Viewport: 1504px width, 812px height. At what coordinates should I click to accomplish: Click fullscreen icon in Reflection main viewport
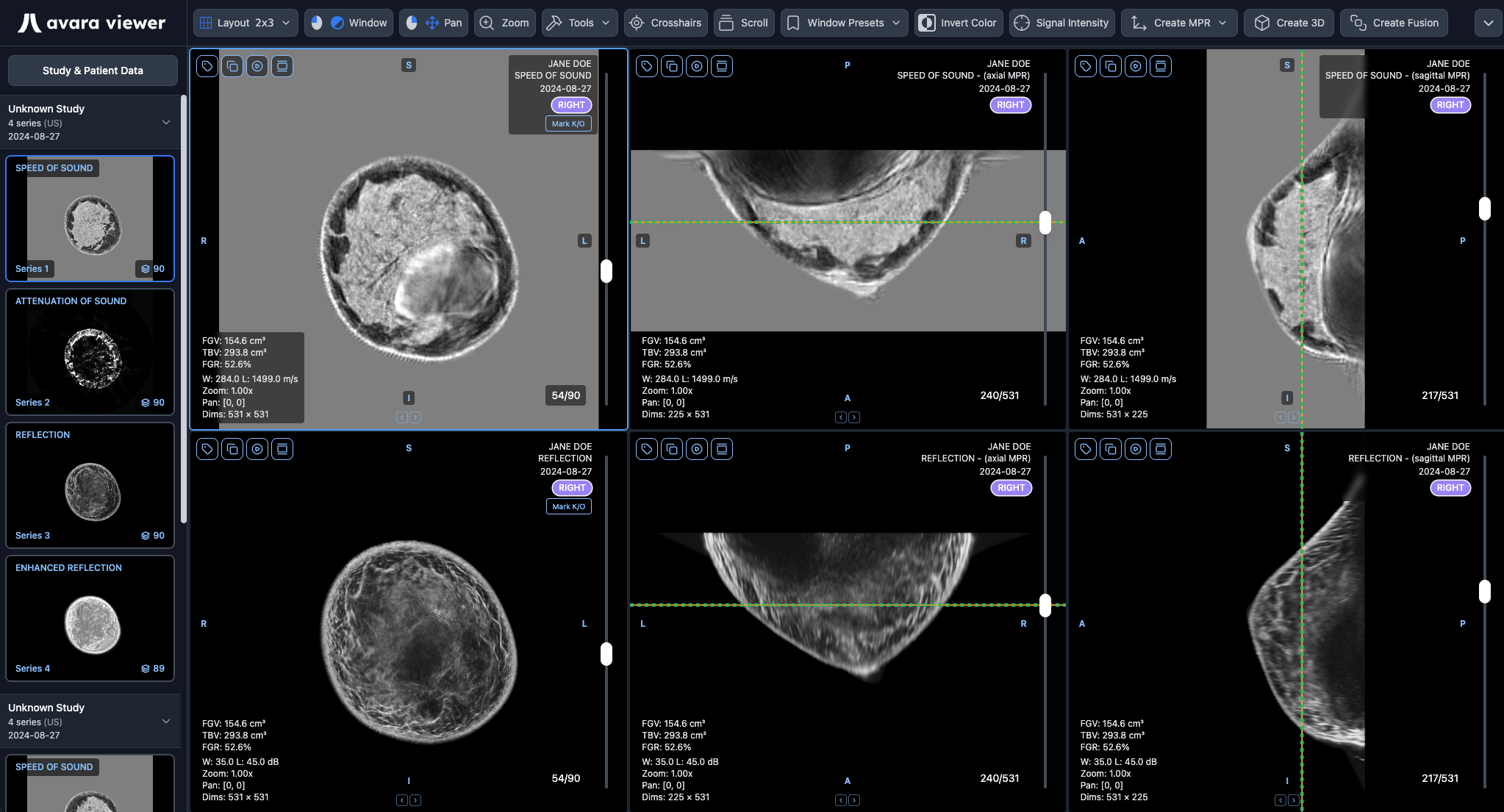coord(282,449)
